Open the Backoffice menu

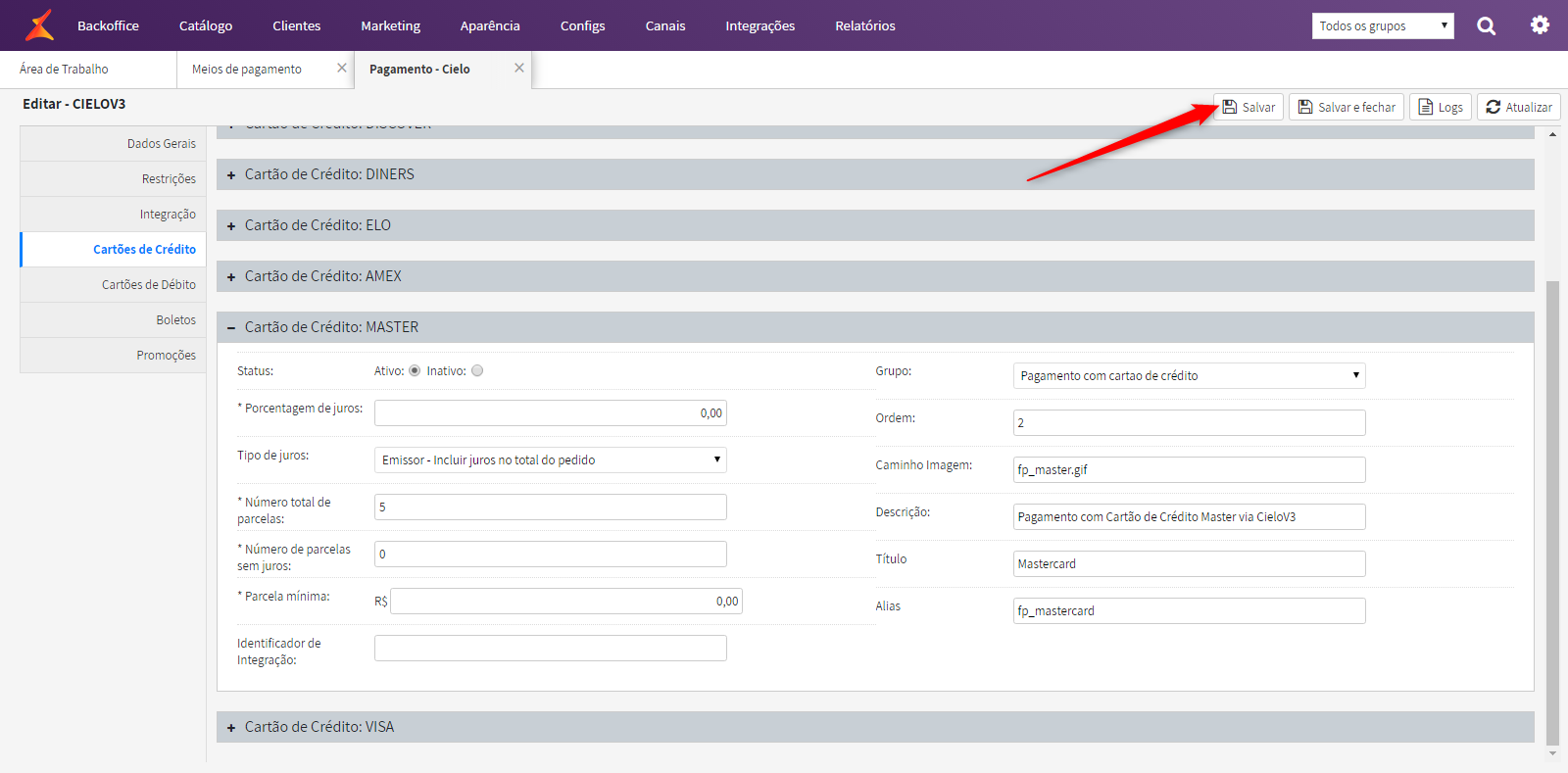pos(108,25)
